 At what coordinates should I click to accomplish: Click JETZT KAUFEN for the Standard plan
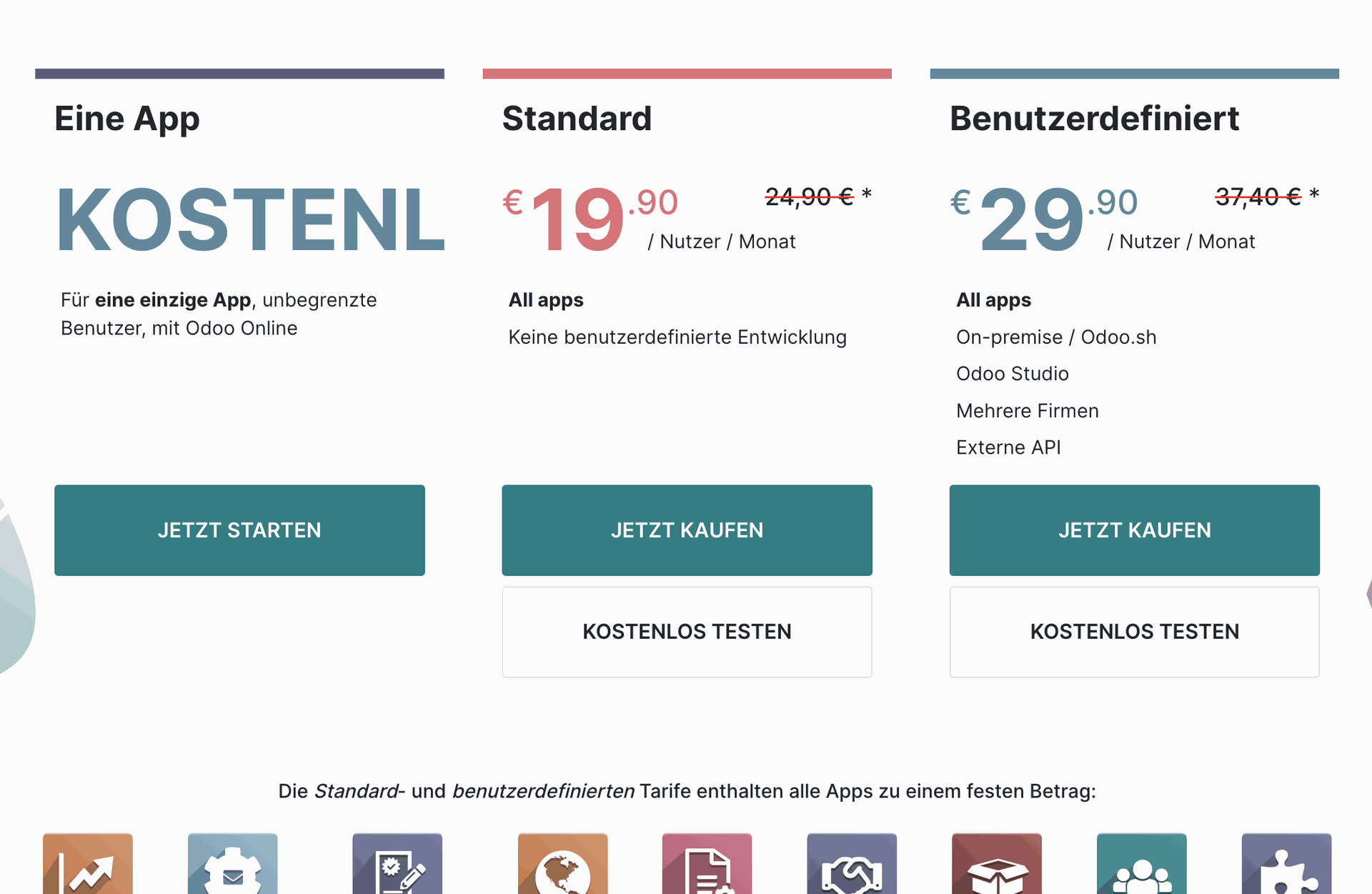pos(687,530)
